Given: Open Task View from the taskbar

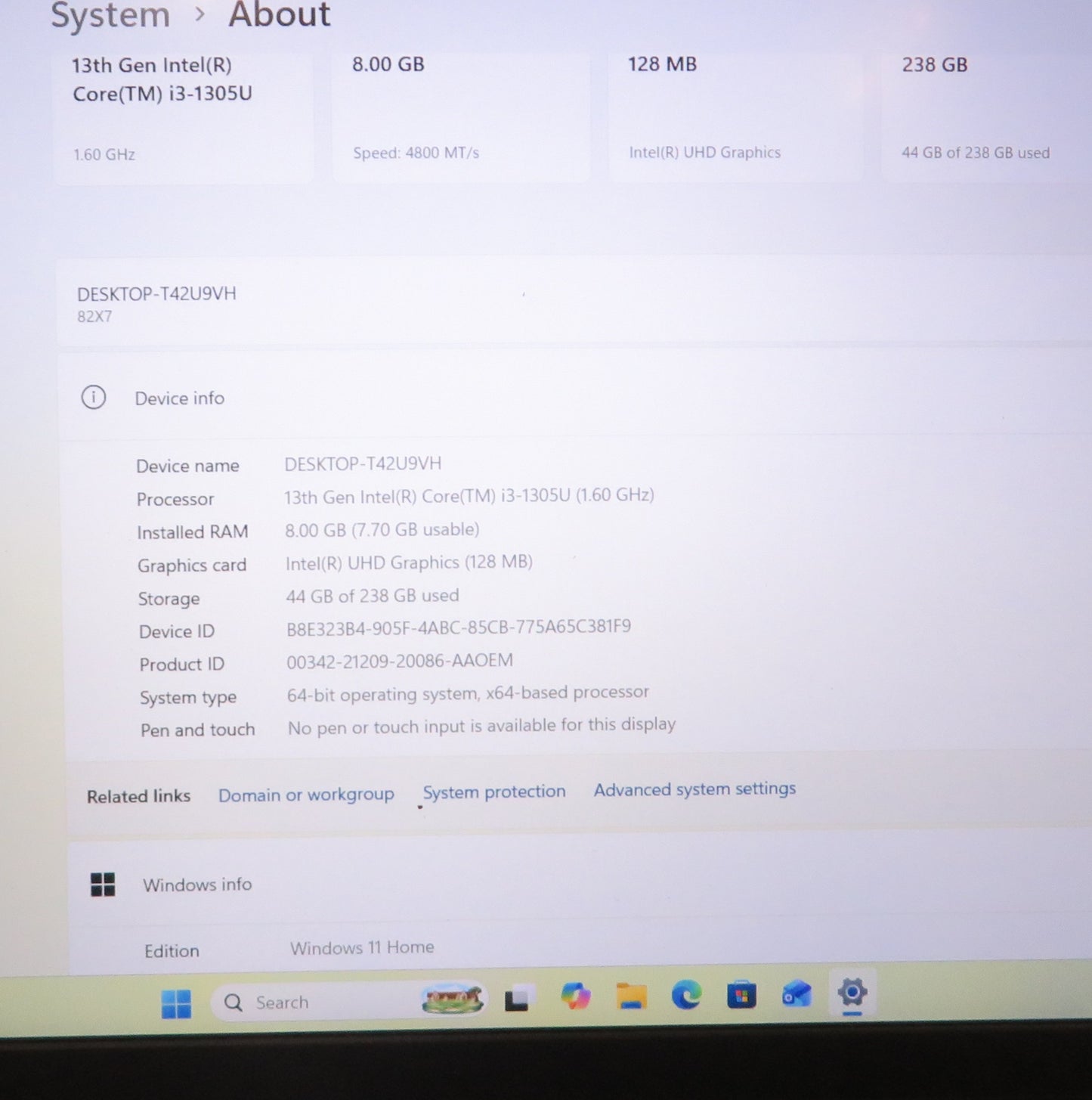Looking at the screenshot, I should (x=518, y=999).
